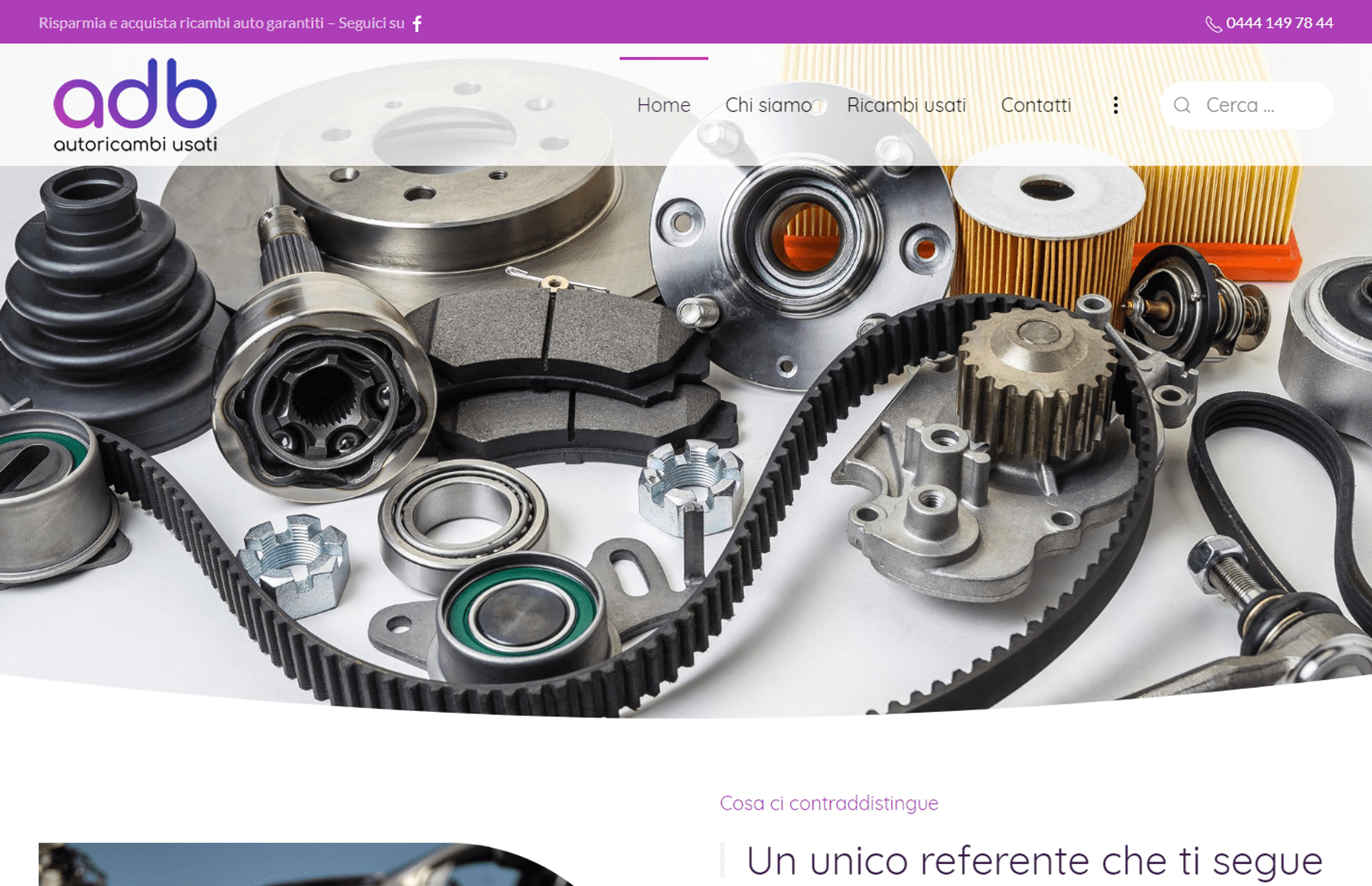Click the 'autoricambi usati' logo tagline
The image size is (1372, 886).
135,144
